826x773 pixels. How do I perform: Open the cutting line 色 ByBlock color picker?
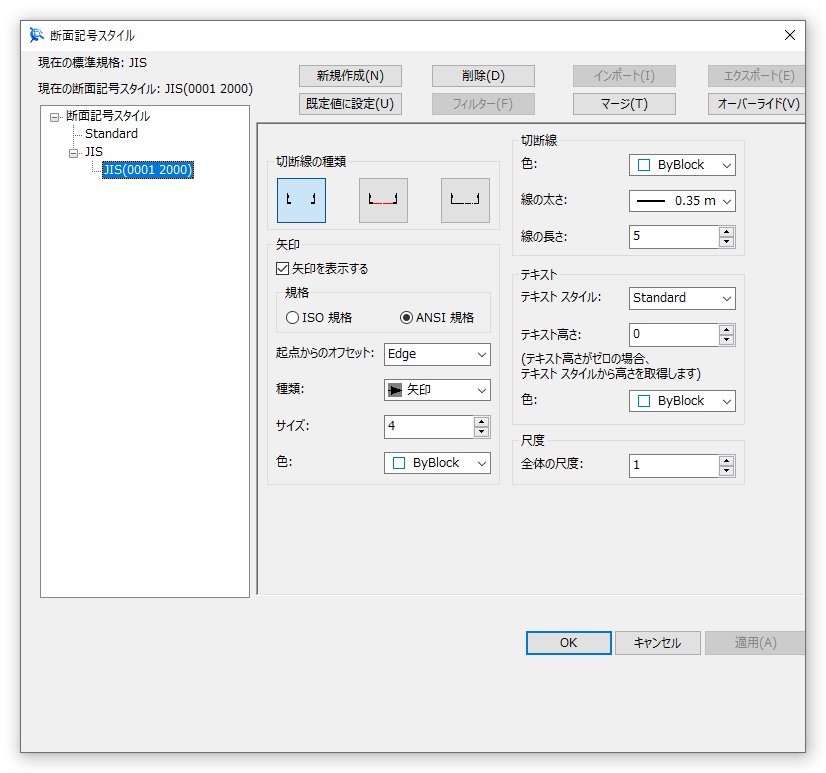pos(682,165)
